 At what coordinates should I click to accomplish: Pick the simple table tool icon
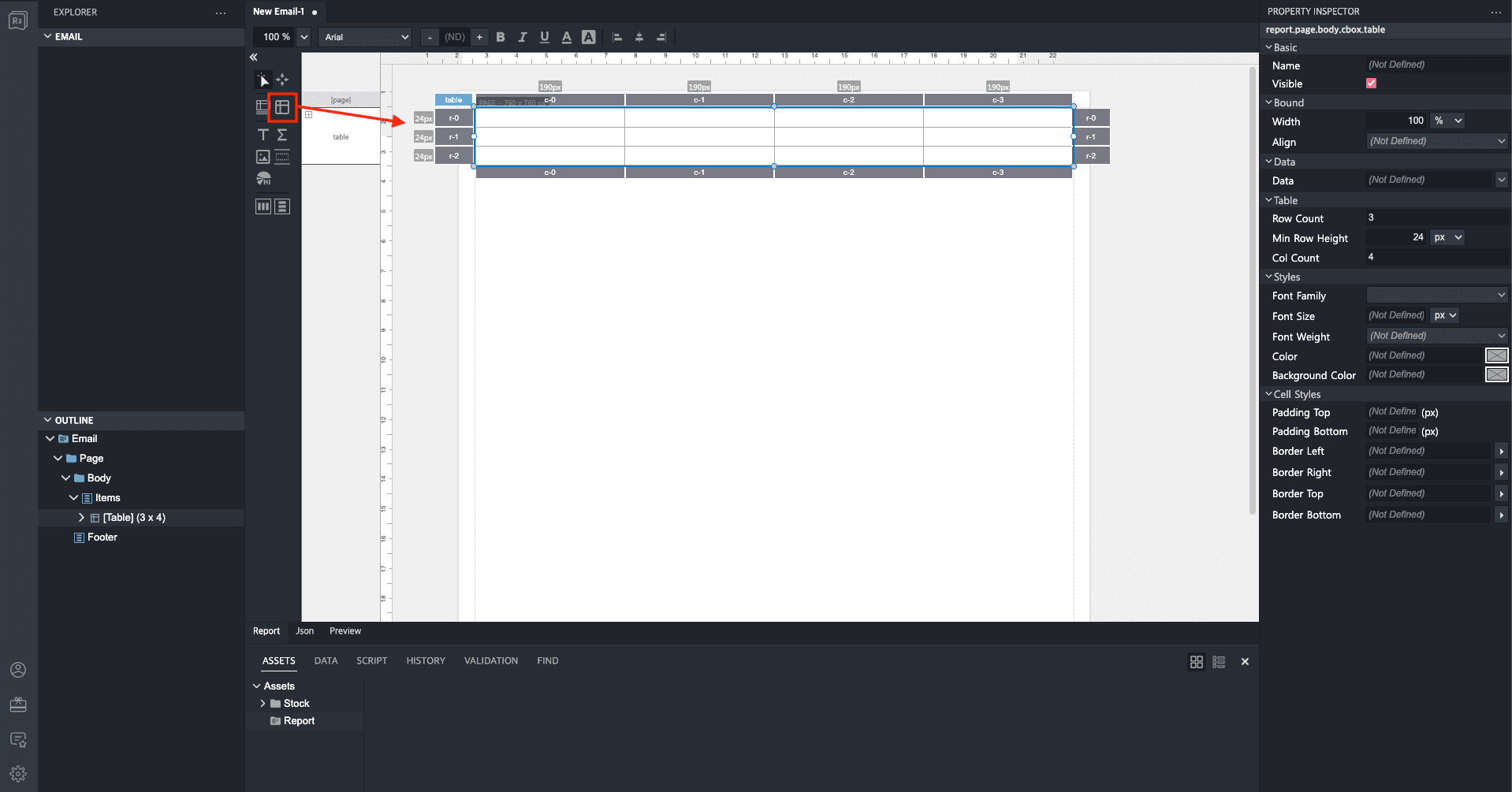(x=282, y=106)
